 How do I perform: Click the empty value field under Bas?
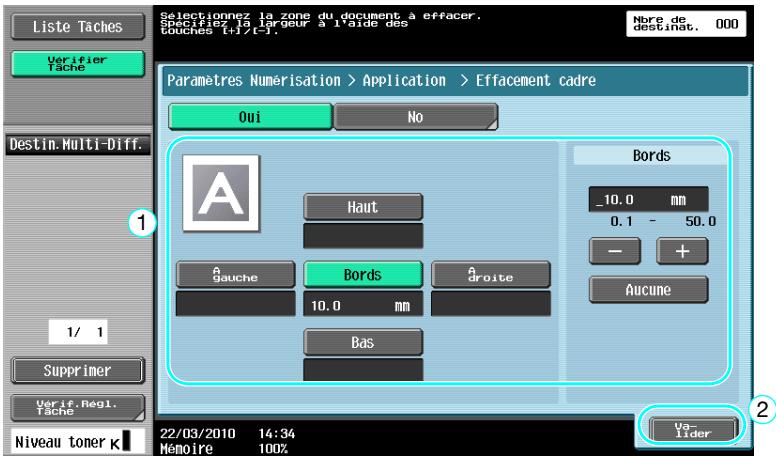coord(363,370)
